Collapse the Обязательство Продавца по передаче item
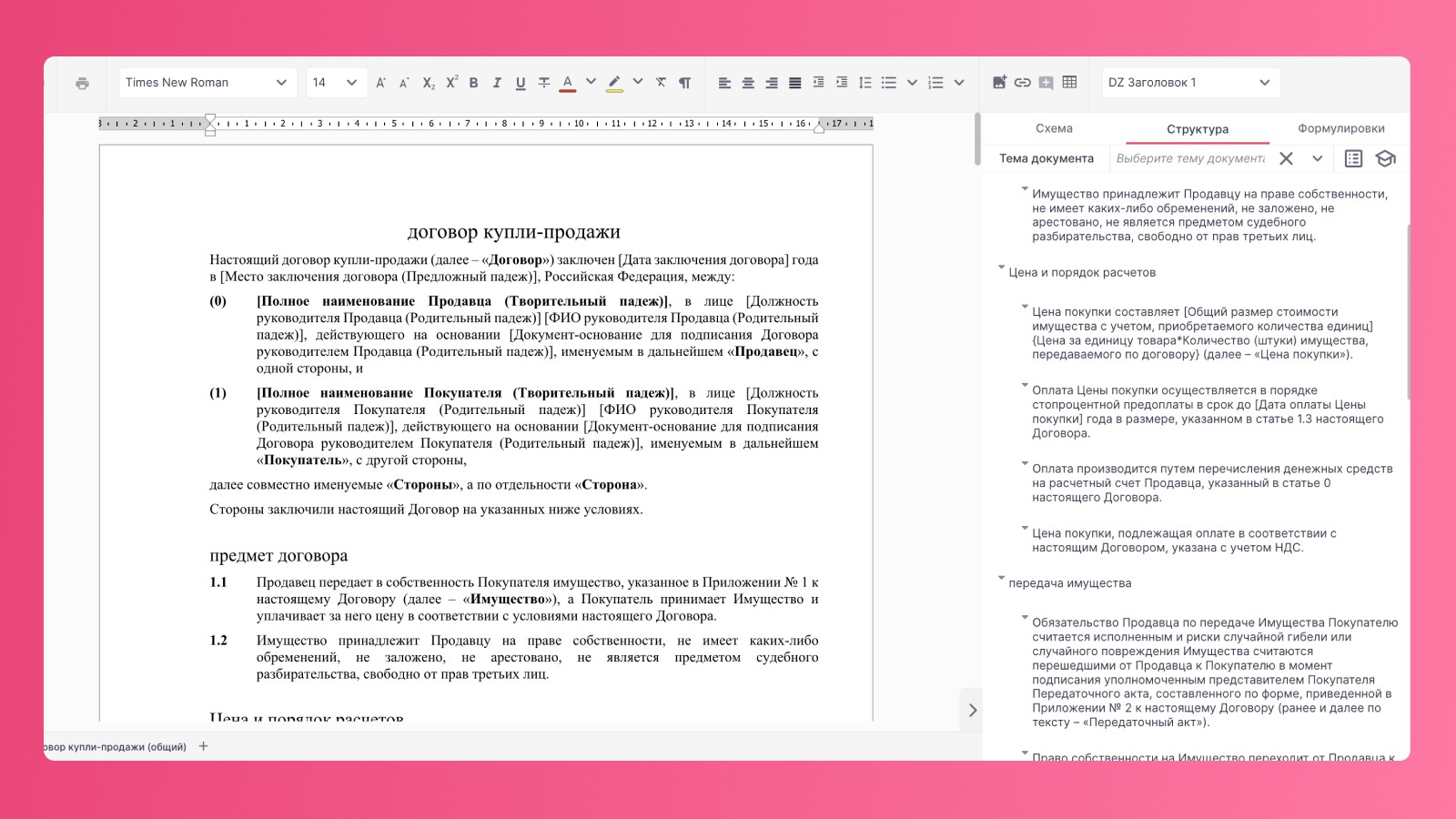Viewport: 1456px width, 819px height. (1025, 617)
